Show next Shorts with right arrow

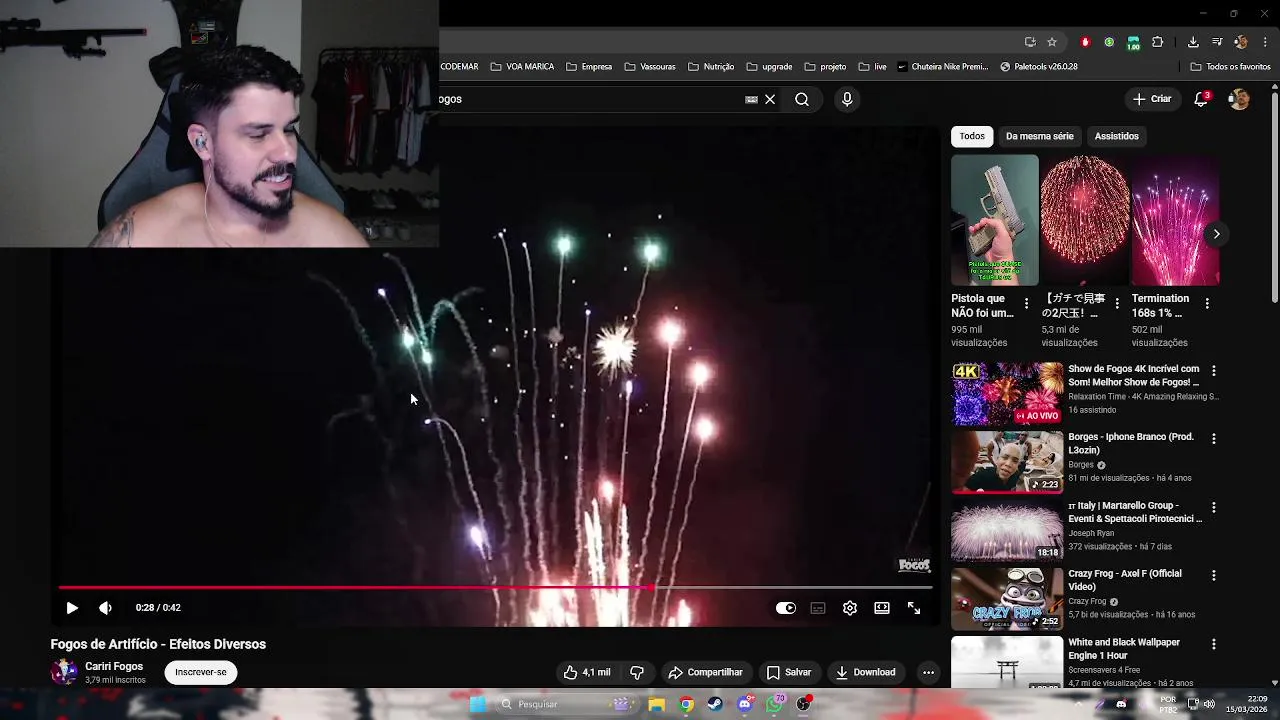tap(1216, 234)
